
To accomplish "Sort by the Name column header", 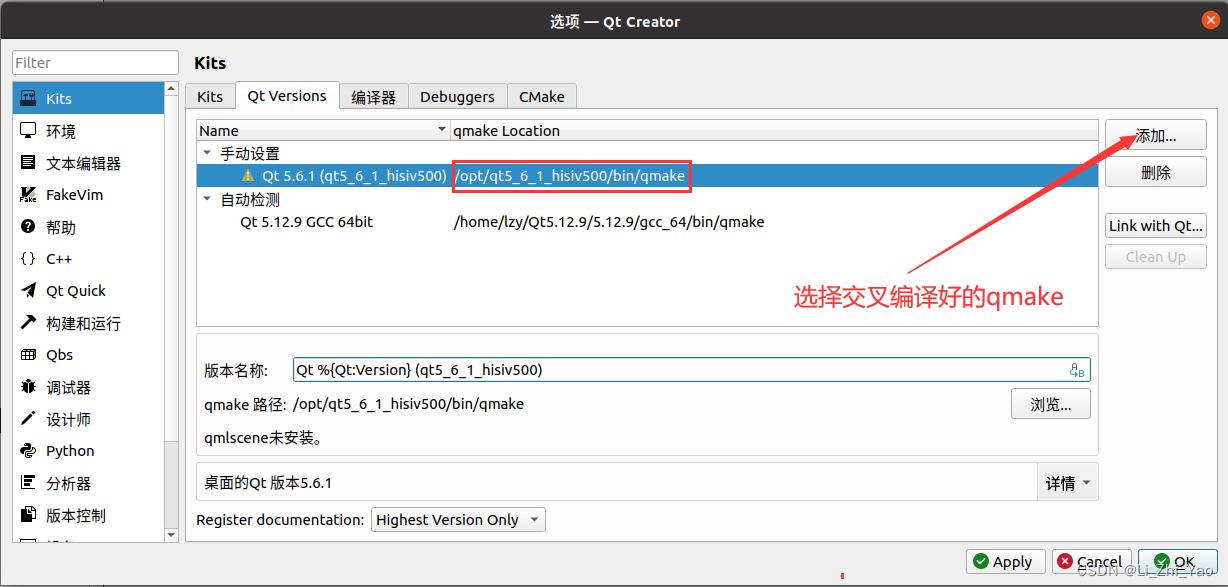I will coord(323,130).
